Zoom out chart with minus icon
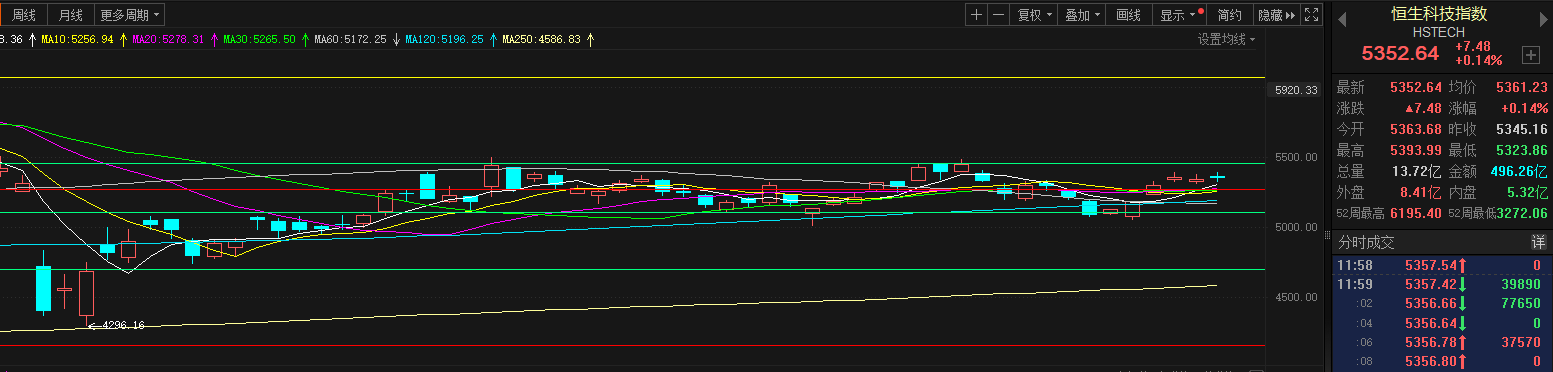 [998, 15]
